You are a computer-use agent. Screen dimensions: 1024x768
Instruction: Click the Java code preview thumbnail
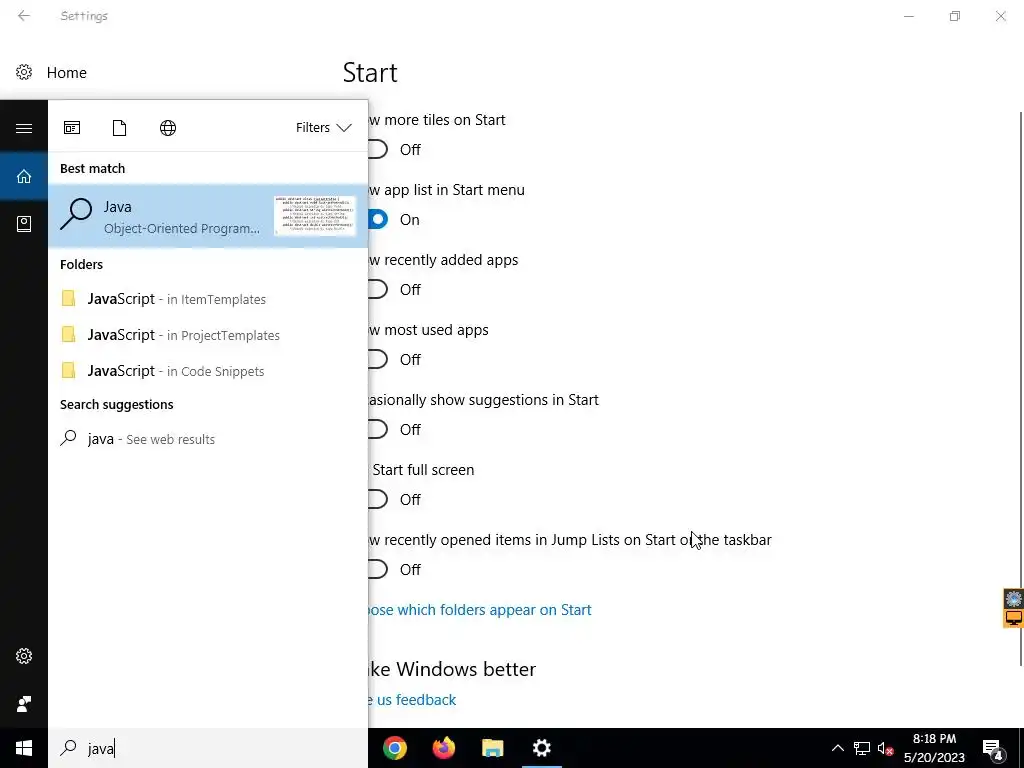[315, 215]
